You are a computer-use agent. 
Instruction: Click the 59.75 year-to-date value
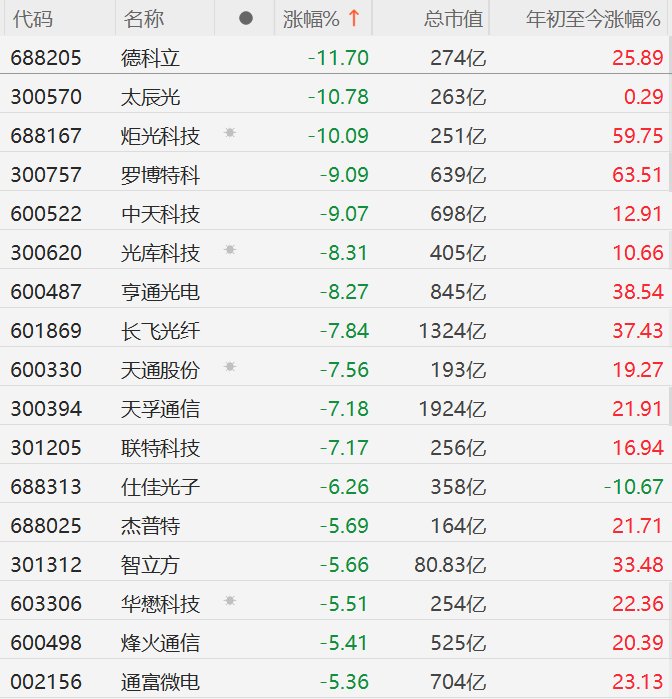click(638, 136)
